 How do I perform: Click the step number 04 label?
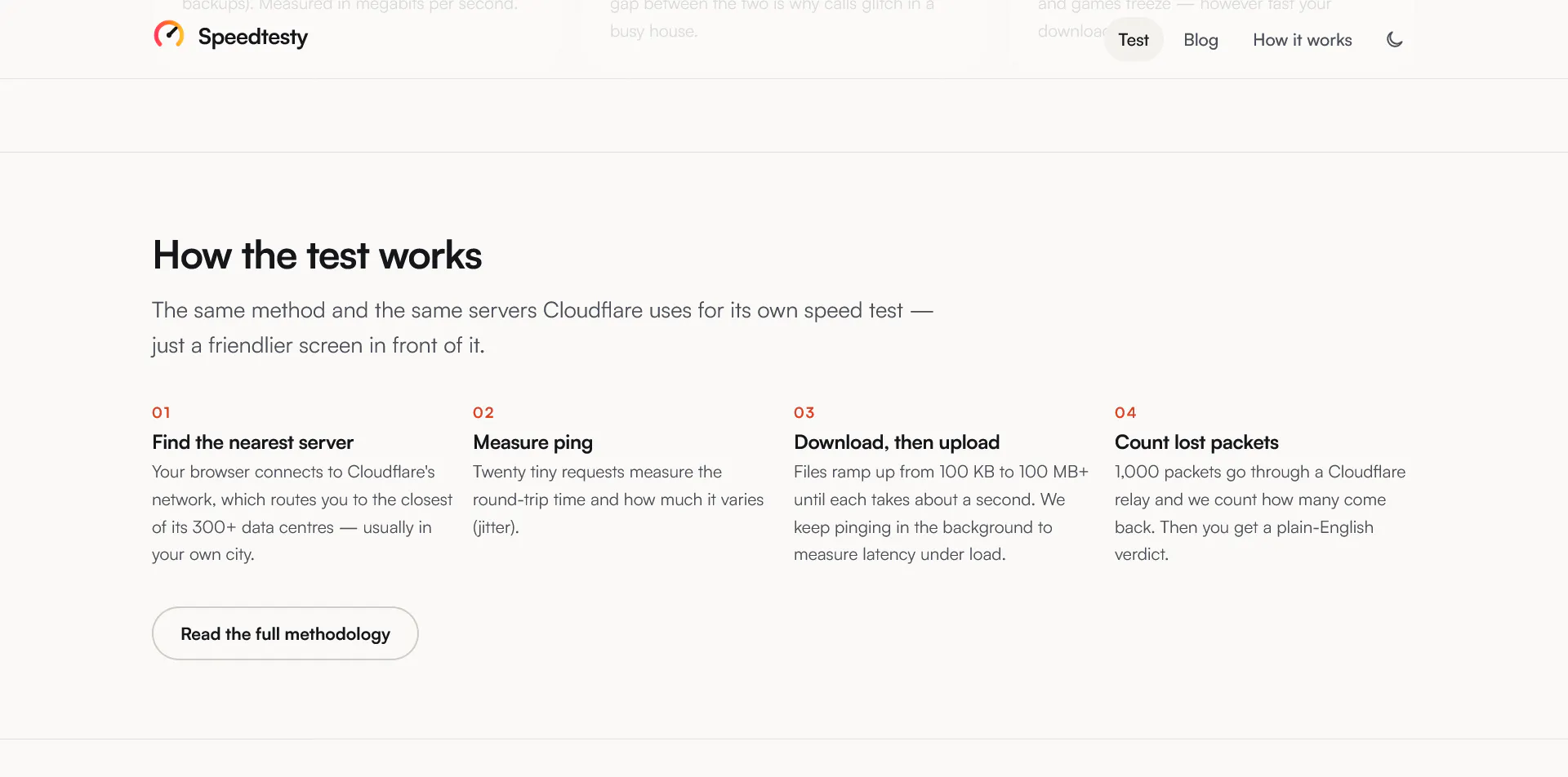[1125, 413]
